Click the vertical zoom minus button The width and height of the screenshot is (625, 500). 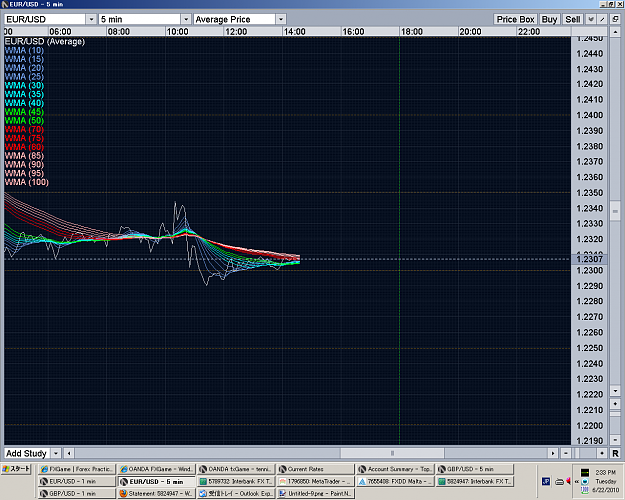615,439
